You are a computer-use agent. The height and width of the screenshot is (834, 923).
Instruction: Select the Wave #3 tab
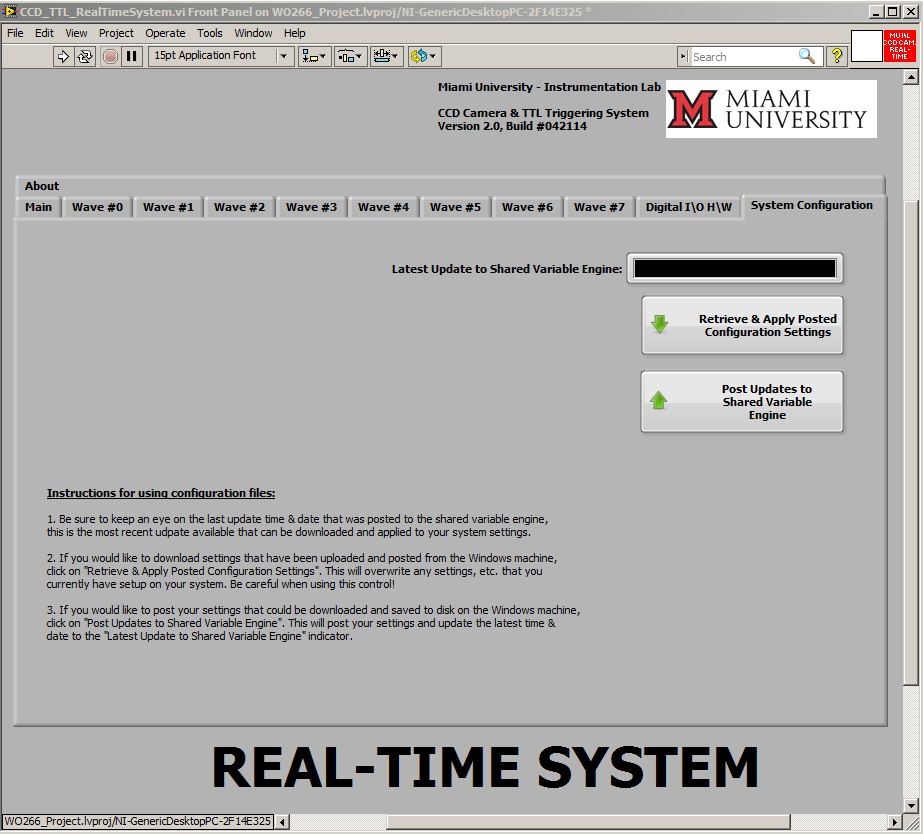311,207
